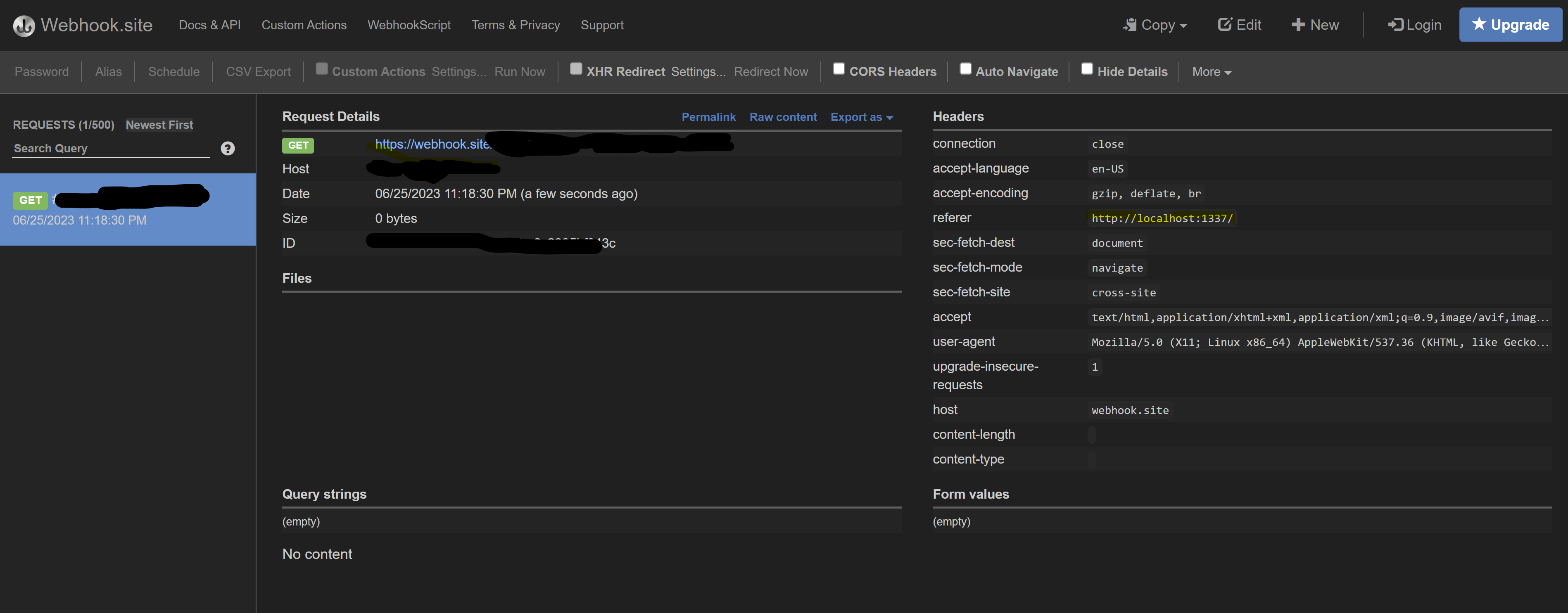Enable the CORS Headers checkbox
The width and height of the screenshot is (1568, 613).
[x=839, y=68]
